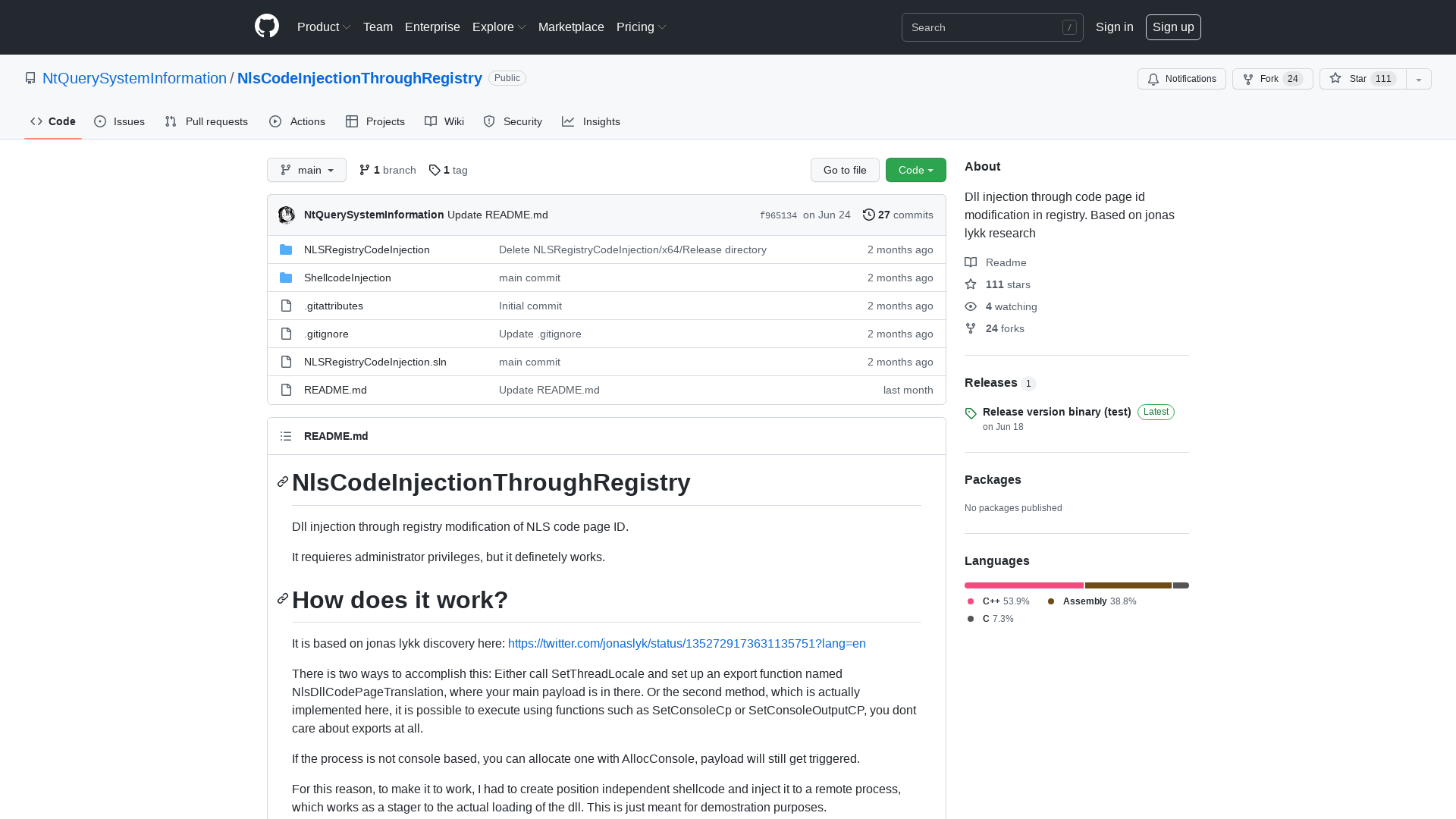This screenshot has width=1456, height=819.
Task: Open the jonaslyk Twitter status link
Action: 686,643
